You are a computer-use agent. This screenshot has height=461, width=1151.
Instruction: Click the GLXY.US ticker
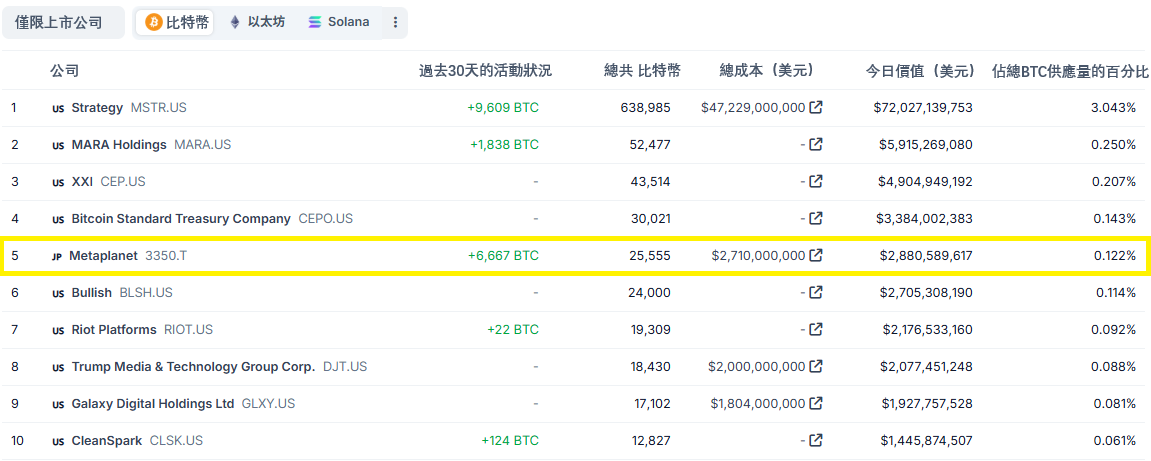pyautogui.click(x=269, y=404)
